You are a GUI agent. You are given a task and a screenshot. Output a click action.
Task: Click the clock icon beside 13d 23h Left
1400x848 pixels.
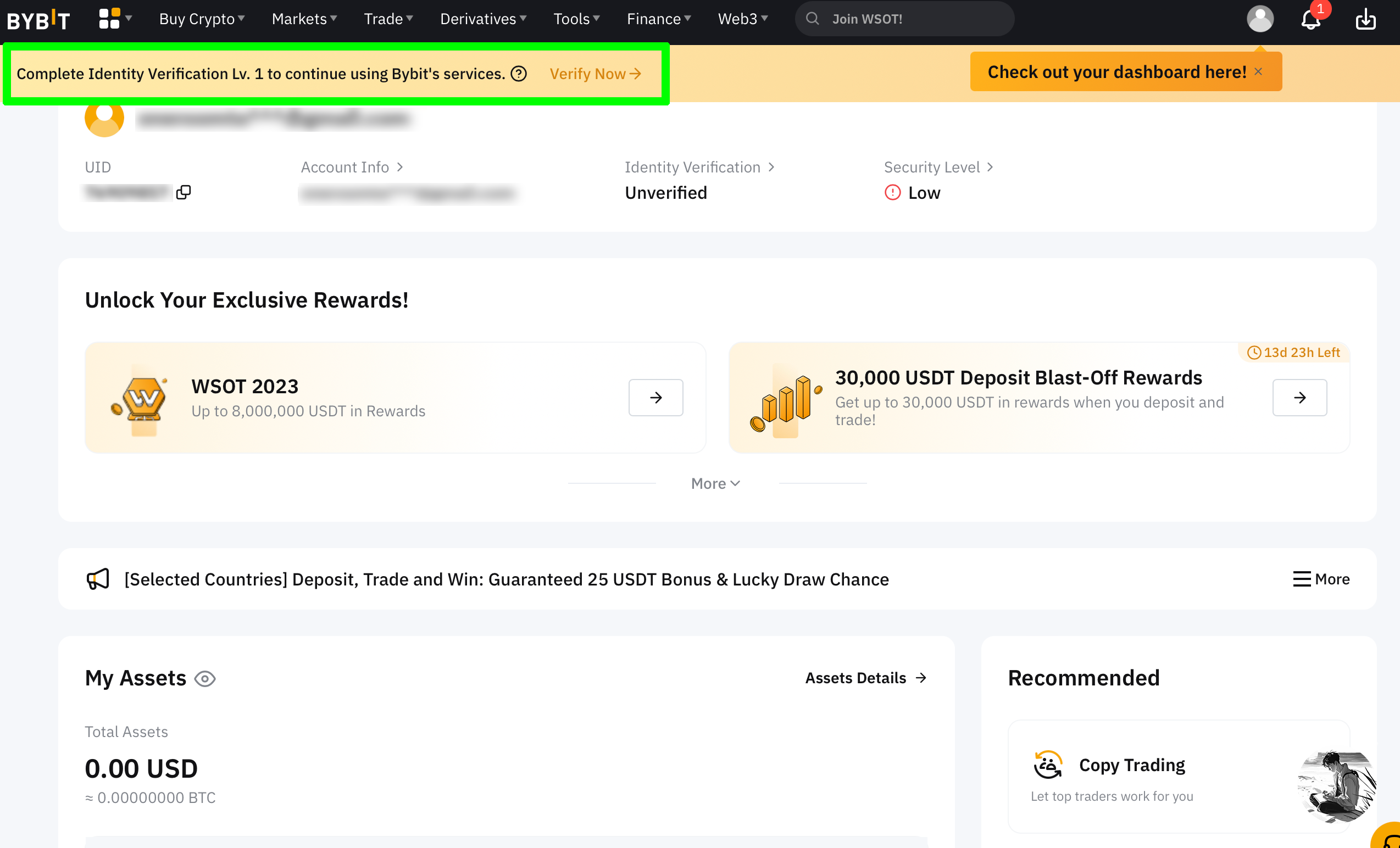tap(1253, 353)
